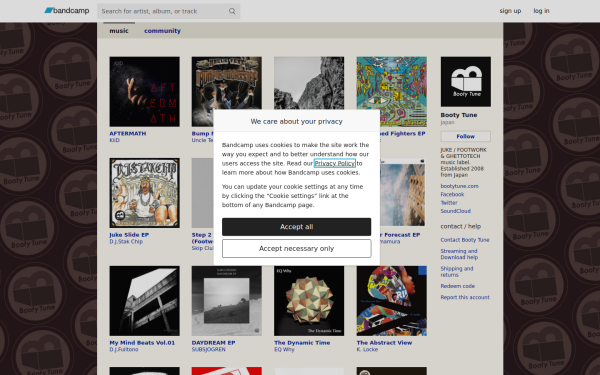Open Streaming and Download help

(459, 254)
